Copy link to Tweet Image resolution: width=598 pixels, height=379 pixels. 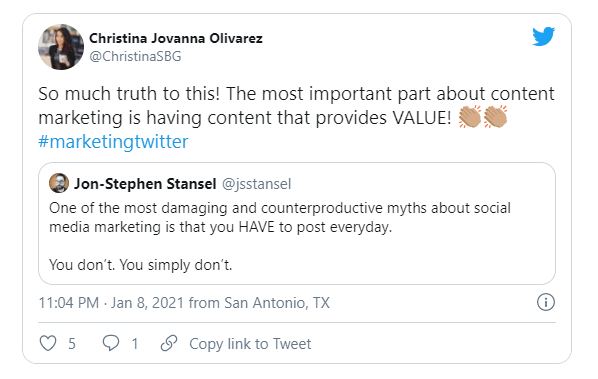point(250,344)
